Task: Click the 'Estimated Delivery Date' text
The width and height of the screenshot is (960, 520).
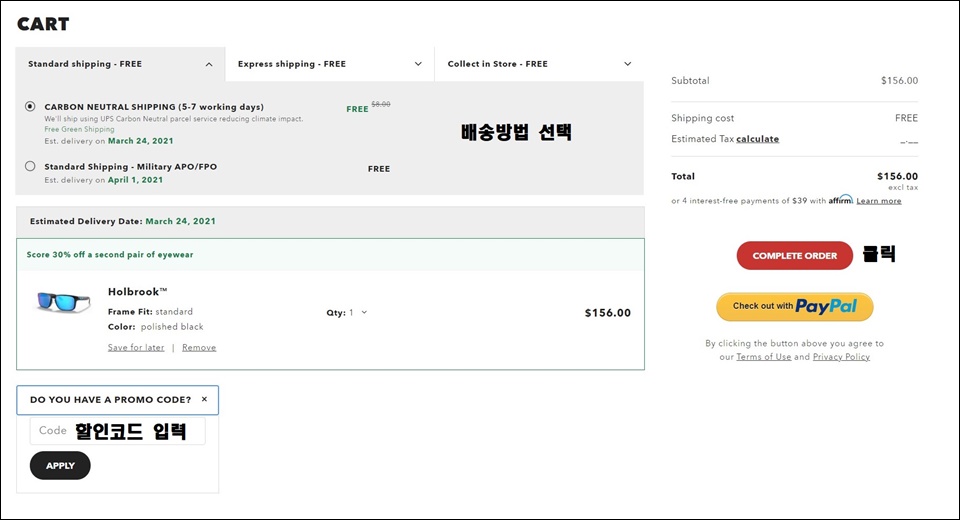Action: 122,221
